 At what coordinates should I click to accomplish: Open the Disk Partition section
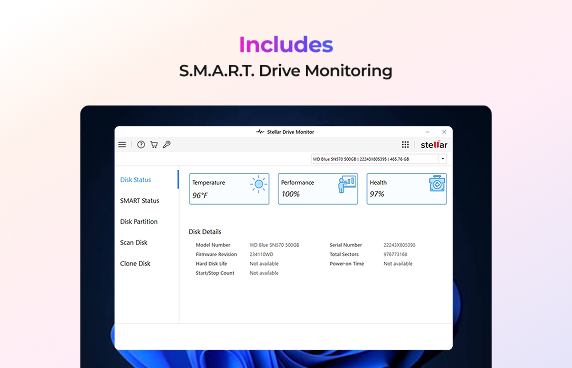[139, 221]
